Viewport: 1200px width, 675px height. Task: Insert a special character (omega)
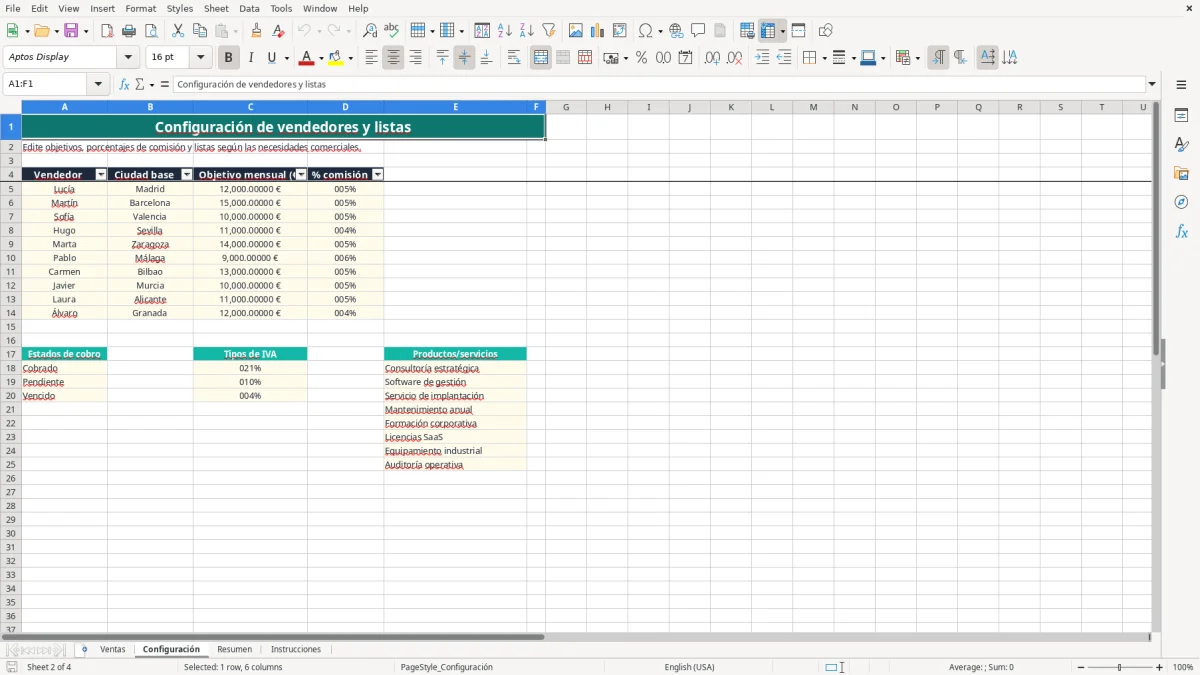click(646, 31)
